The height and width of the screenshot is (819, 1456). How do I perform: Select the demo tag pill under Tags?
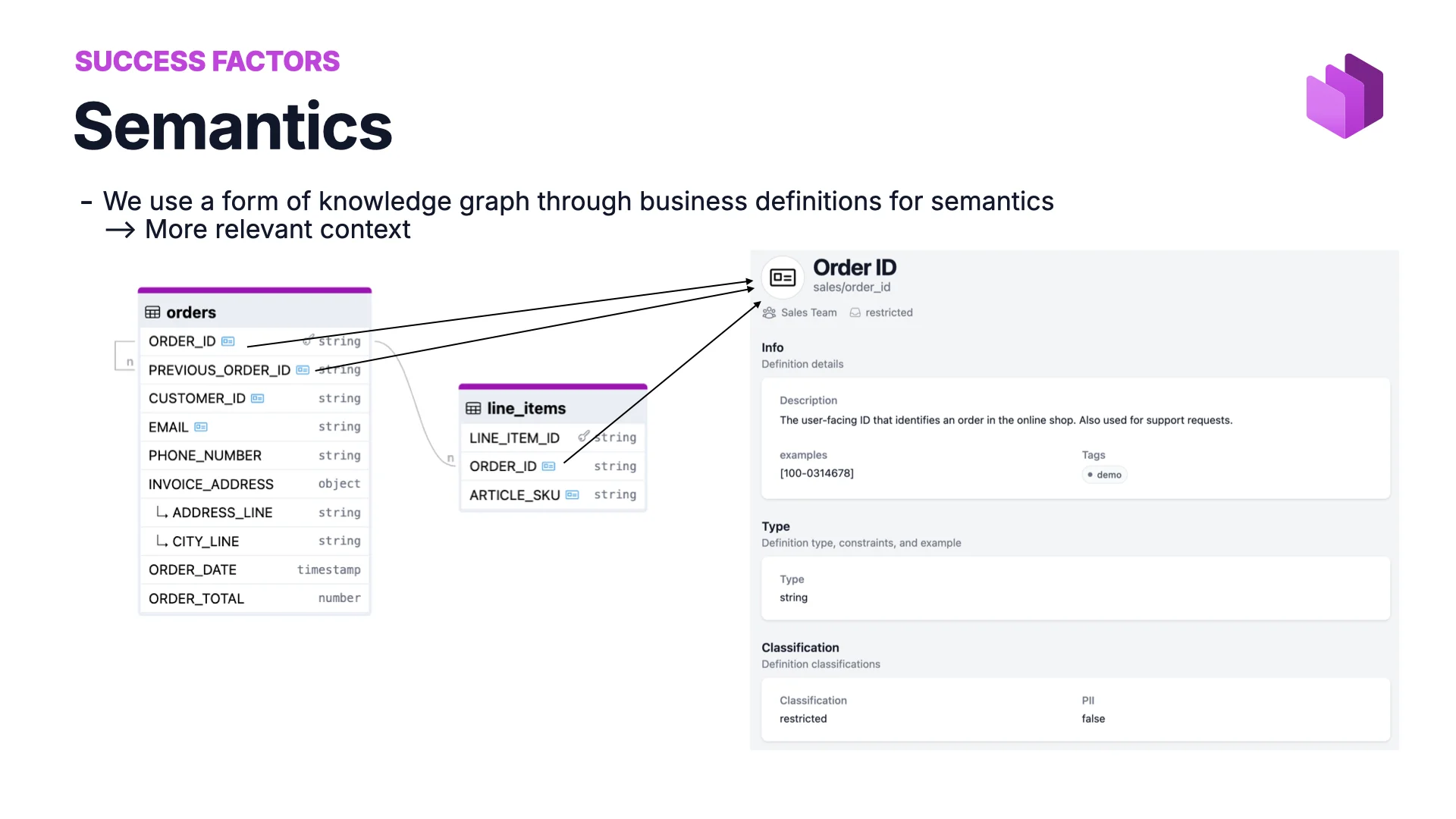1104,475
